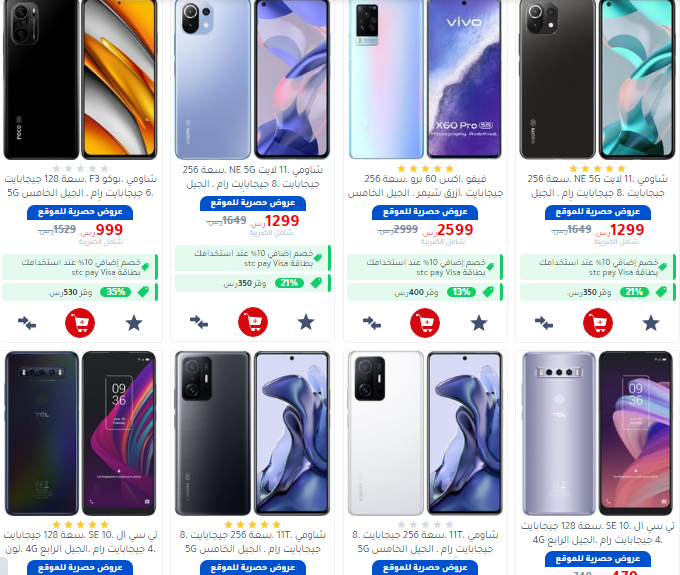The height and width of the screenshot is (575, 680).
Task: Open the white Xiaomi 11T product image
Action: pyautogui.click(x=425, y=433)
